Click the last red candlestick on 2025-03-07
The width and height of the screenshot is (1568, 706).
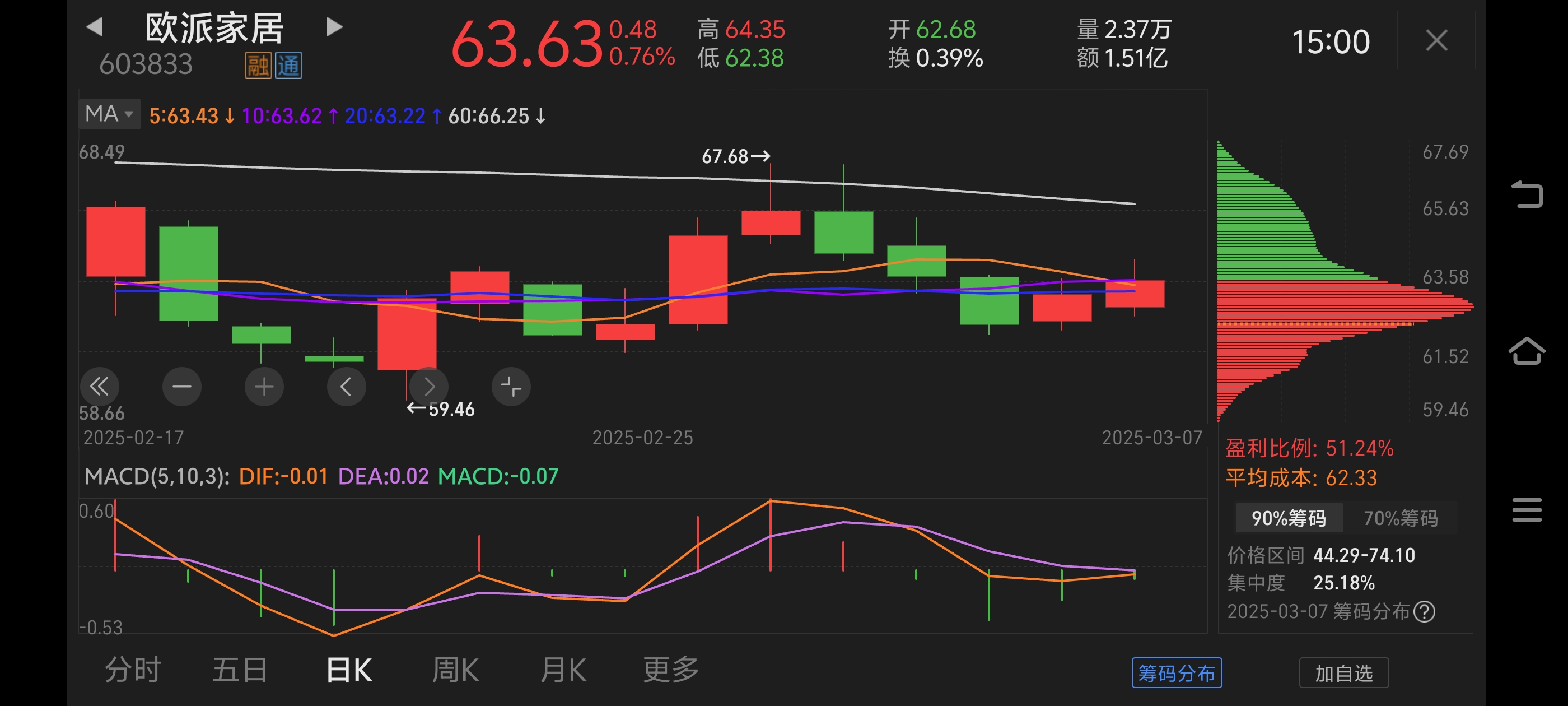point(1135,294)
